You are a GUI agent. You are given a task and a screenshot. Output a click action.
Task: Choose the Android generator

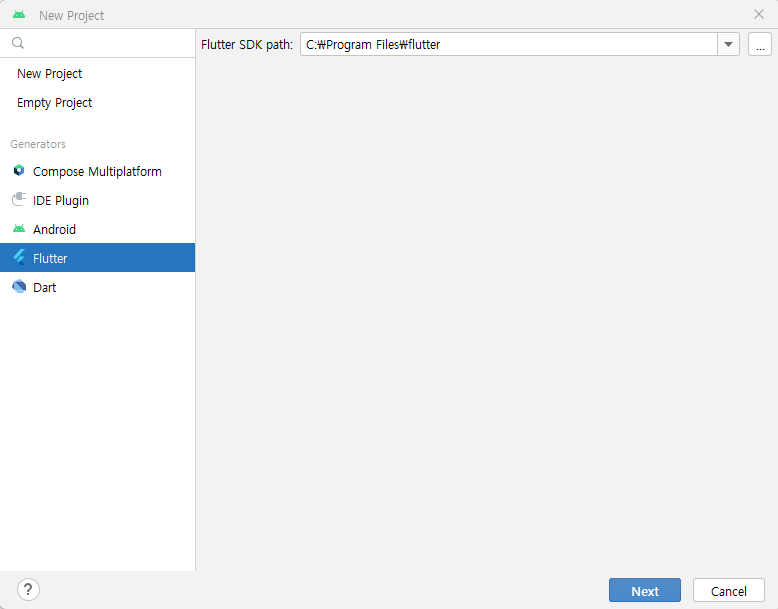pyautogui.click(x=97, y=229)
